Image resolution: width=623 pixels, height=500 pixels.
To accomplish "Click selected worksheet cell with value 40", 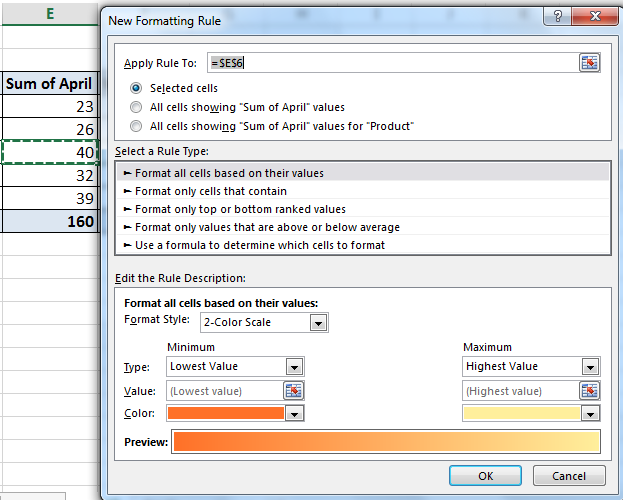I will [50, 152].
